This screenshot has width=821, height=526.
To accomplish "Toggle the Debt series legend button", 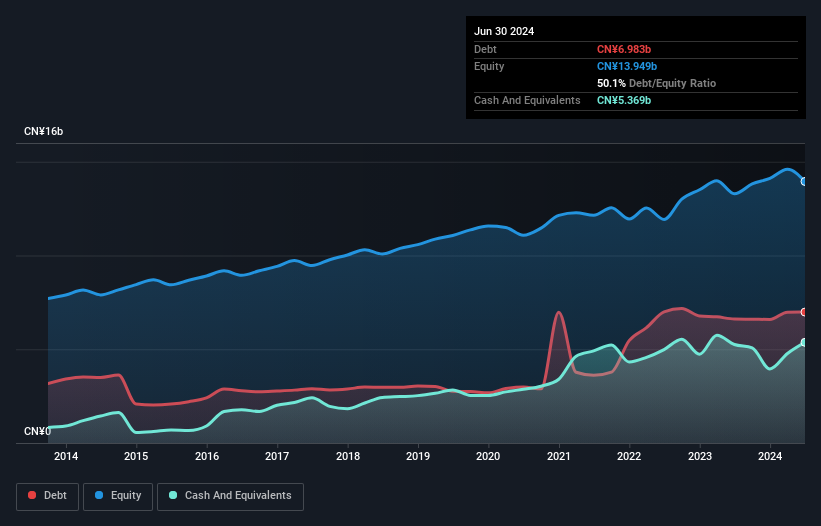I will coord(48,496).
